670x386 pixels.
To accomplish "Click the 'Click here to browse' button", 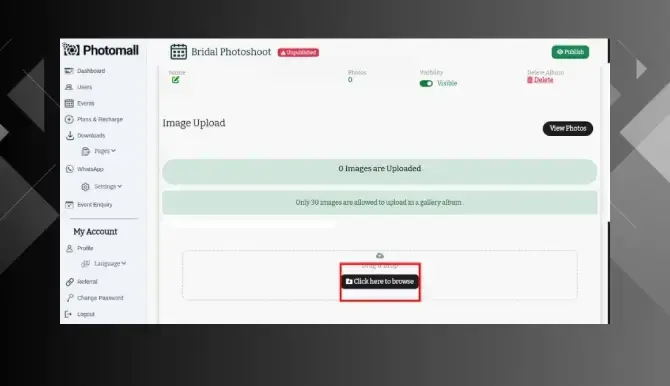I will (380, 281).
